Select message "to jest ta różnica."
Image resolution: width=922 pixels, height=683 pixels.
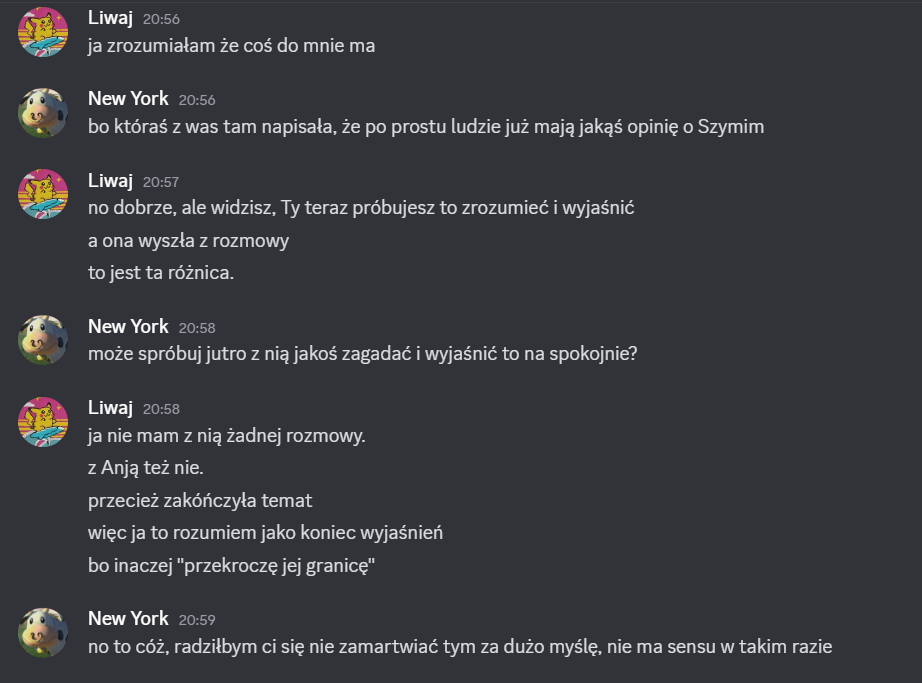tap(161, 273)
